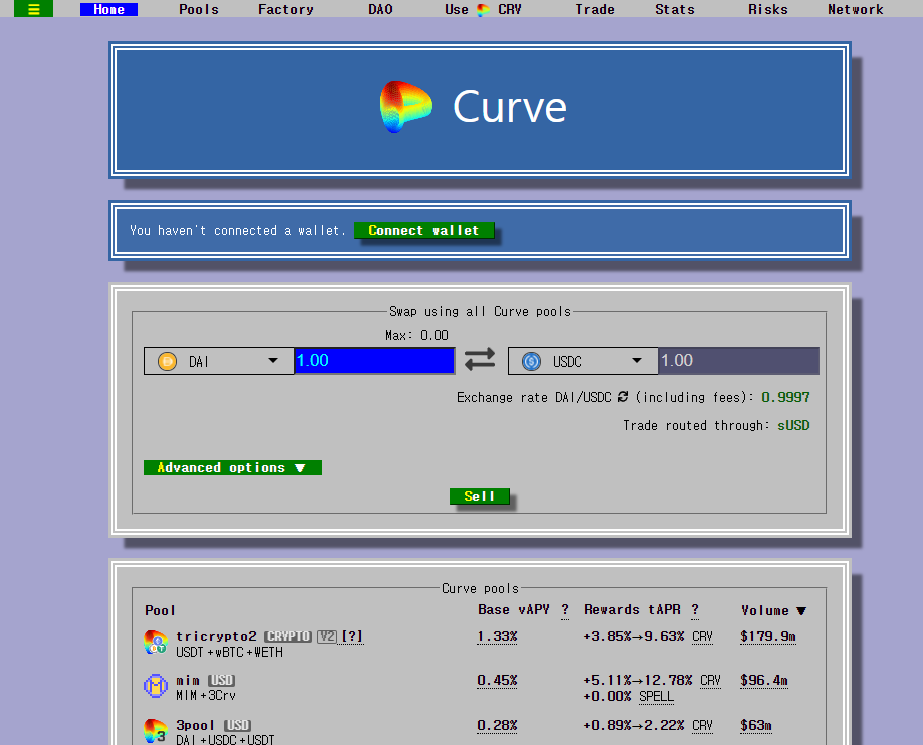Click the Rewards tAPR question mark
Screen dimensions: 923x745
pos(695,610)
